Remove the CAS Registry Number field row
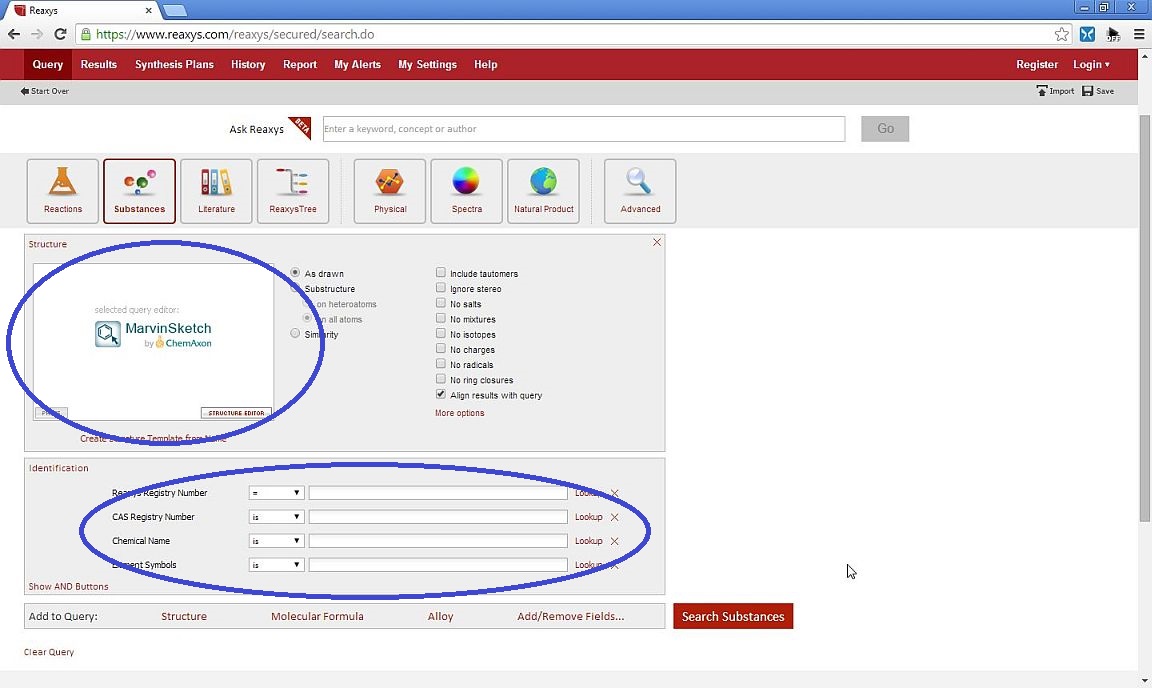 (614, 517)
